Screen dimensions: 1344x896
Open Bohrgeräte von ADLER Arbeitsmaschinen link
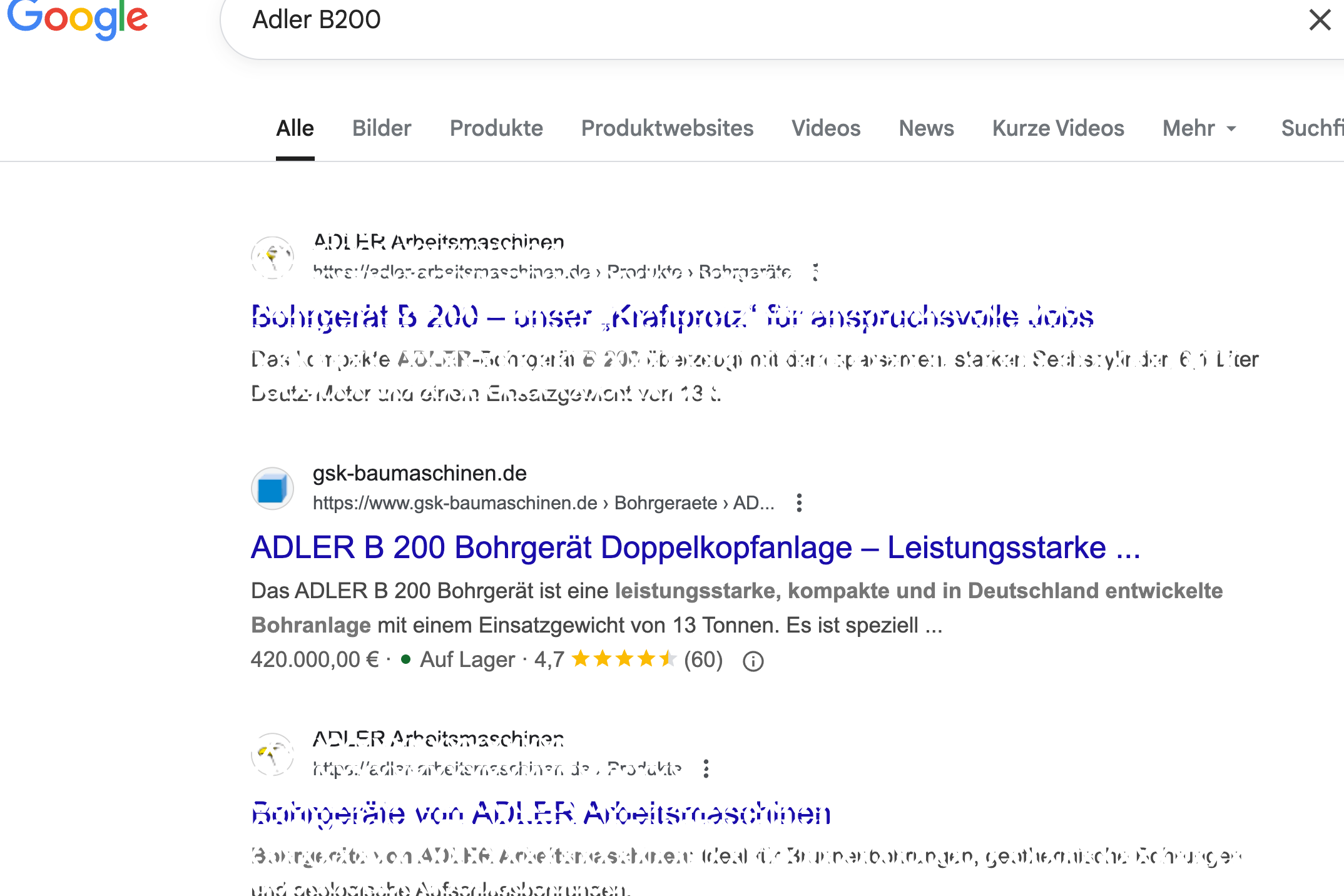tap(541, 813)
